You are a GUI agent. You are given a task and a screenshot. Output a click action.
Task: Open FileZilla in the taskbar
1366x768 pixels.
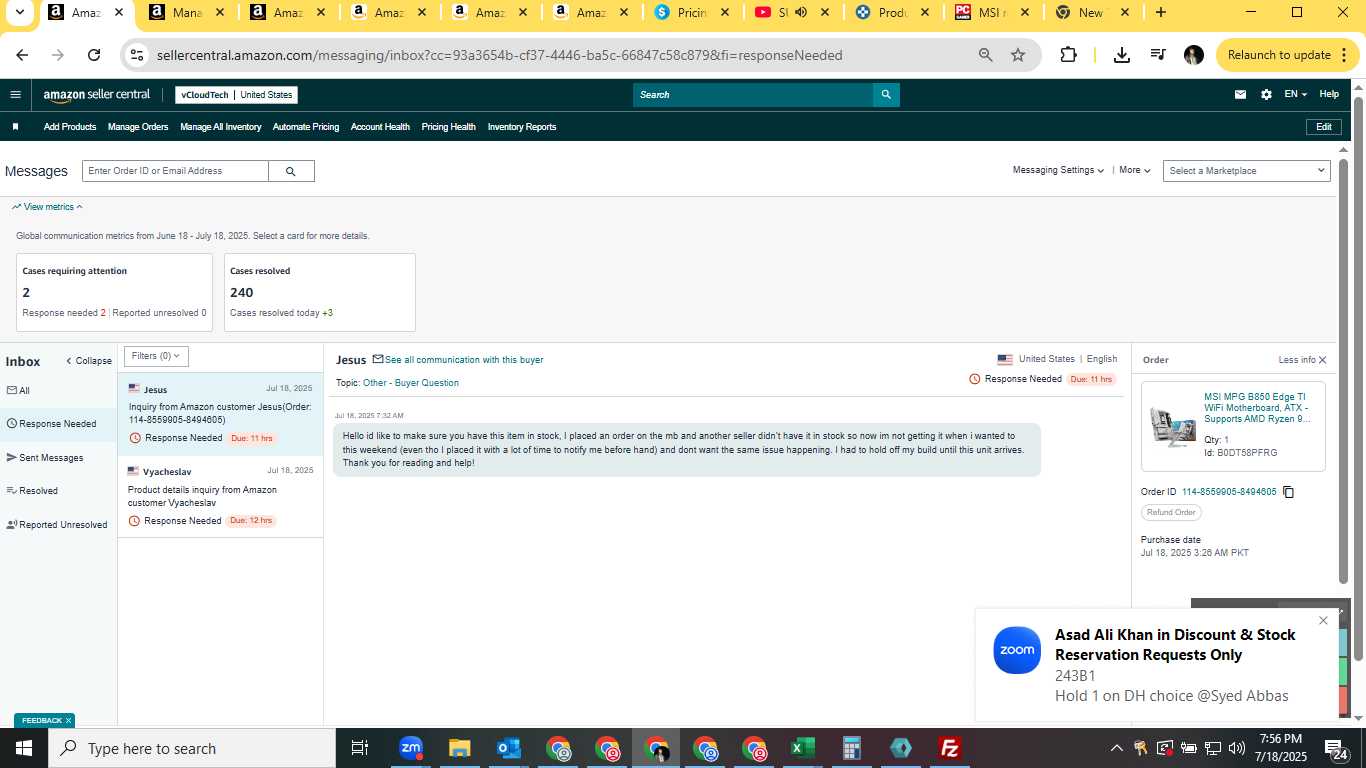pos(950,748)
